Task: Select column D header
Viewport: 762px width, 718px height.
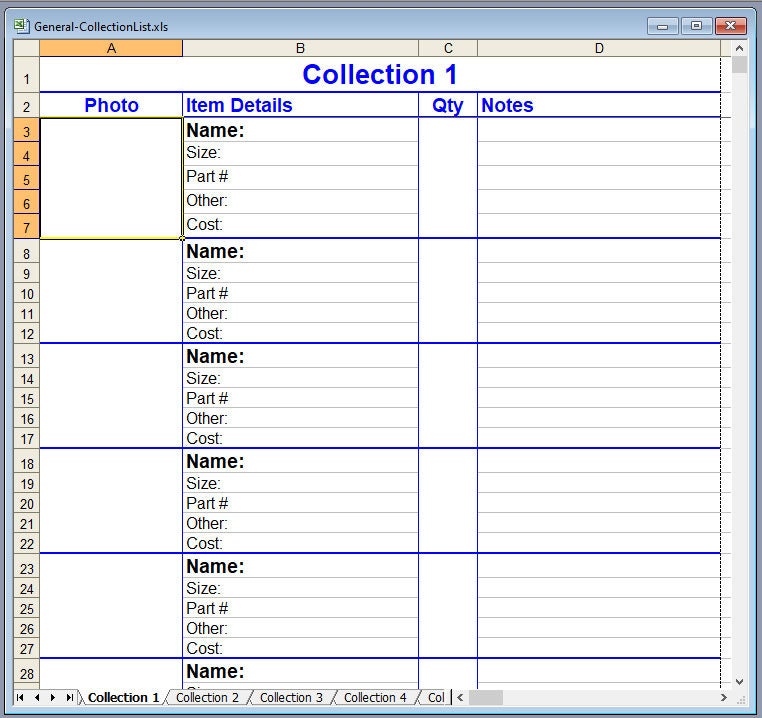Action: point(599,48)
